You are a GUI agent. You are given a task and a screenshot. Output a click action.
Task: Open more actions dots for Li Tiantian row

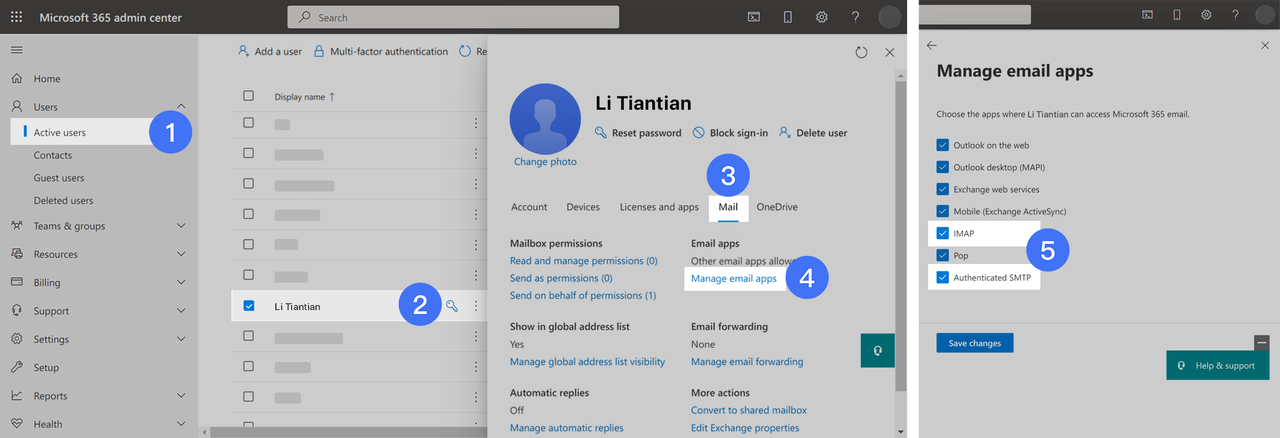476,306
